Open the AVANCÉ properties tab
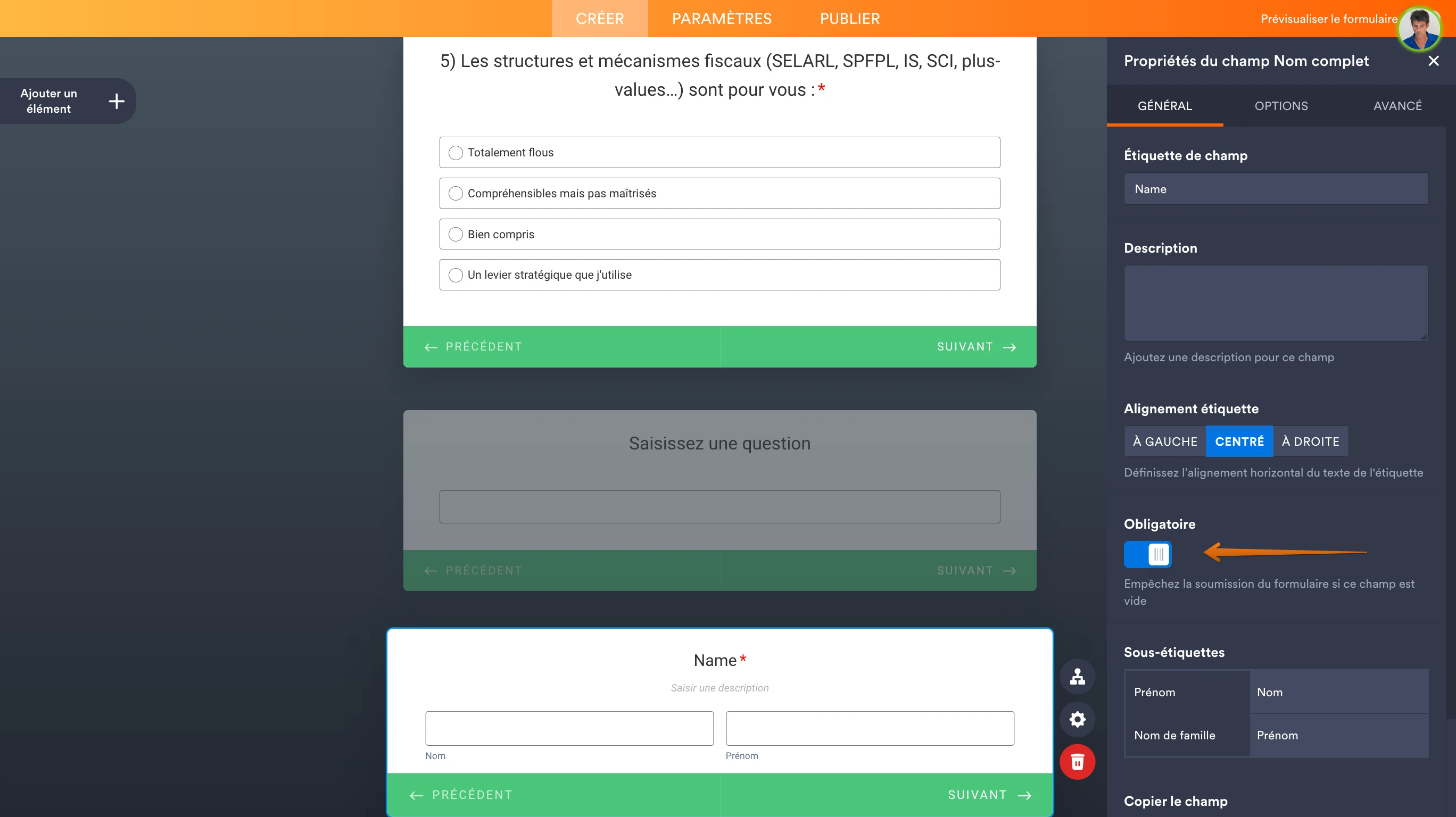This screenshot has width=1456, height=817. (x=1397, y=106)
